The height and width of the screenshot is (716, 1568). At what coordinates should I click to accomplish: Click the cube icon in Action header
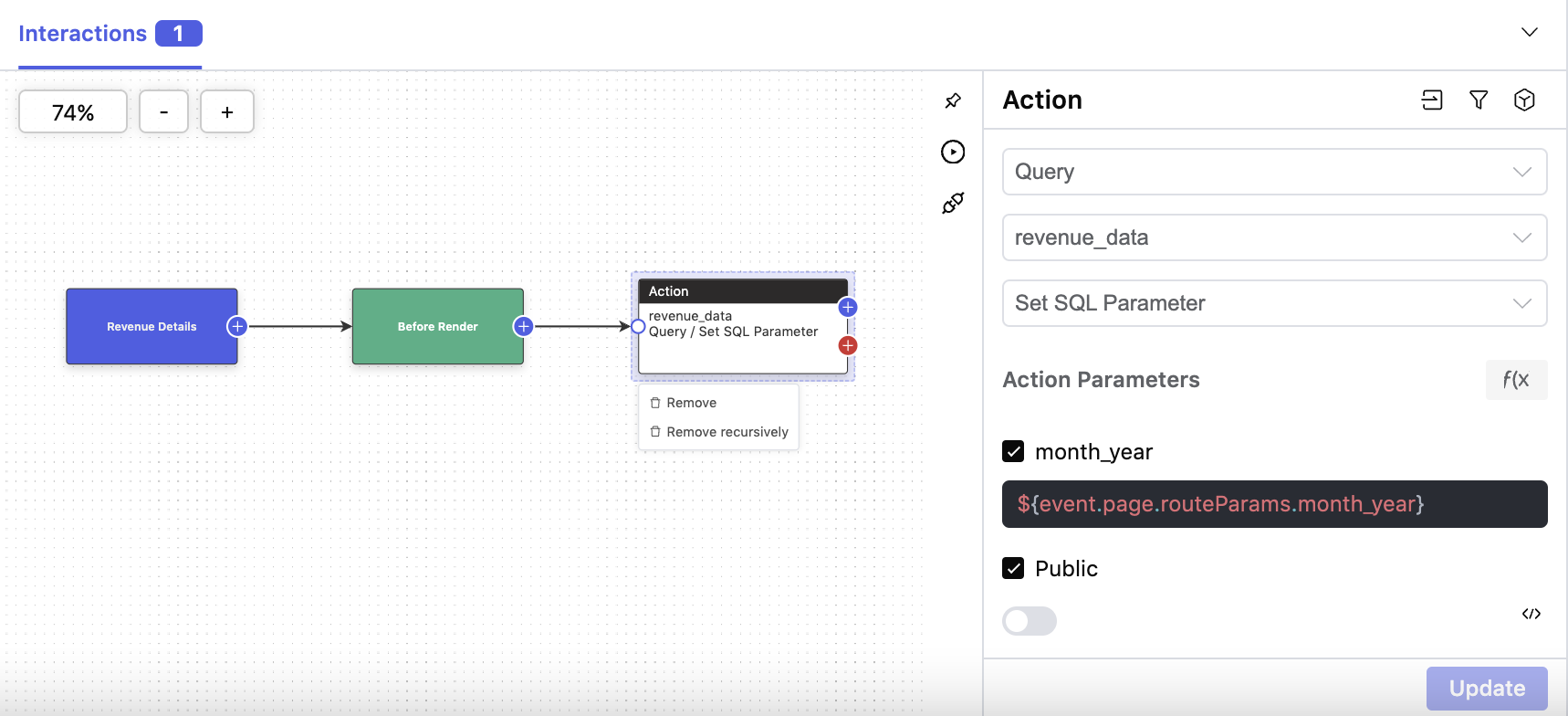tap(1524, 100)
